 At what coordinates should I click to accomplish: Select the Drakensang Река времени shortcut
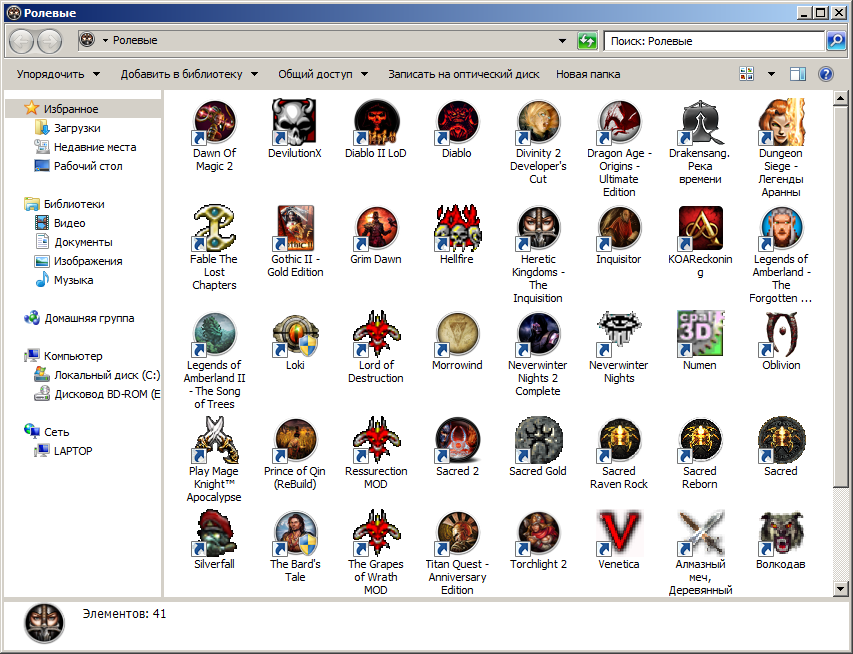700,122
